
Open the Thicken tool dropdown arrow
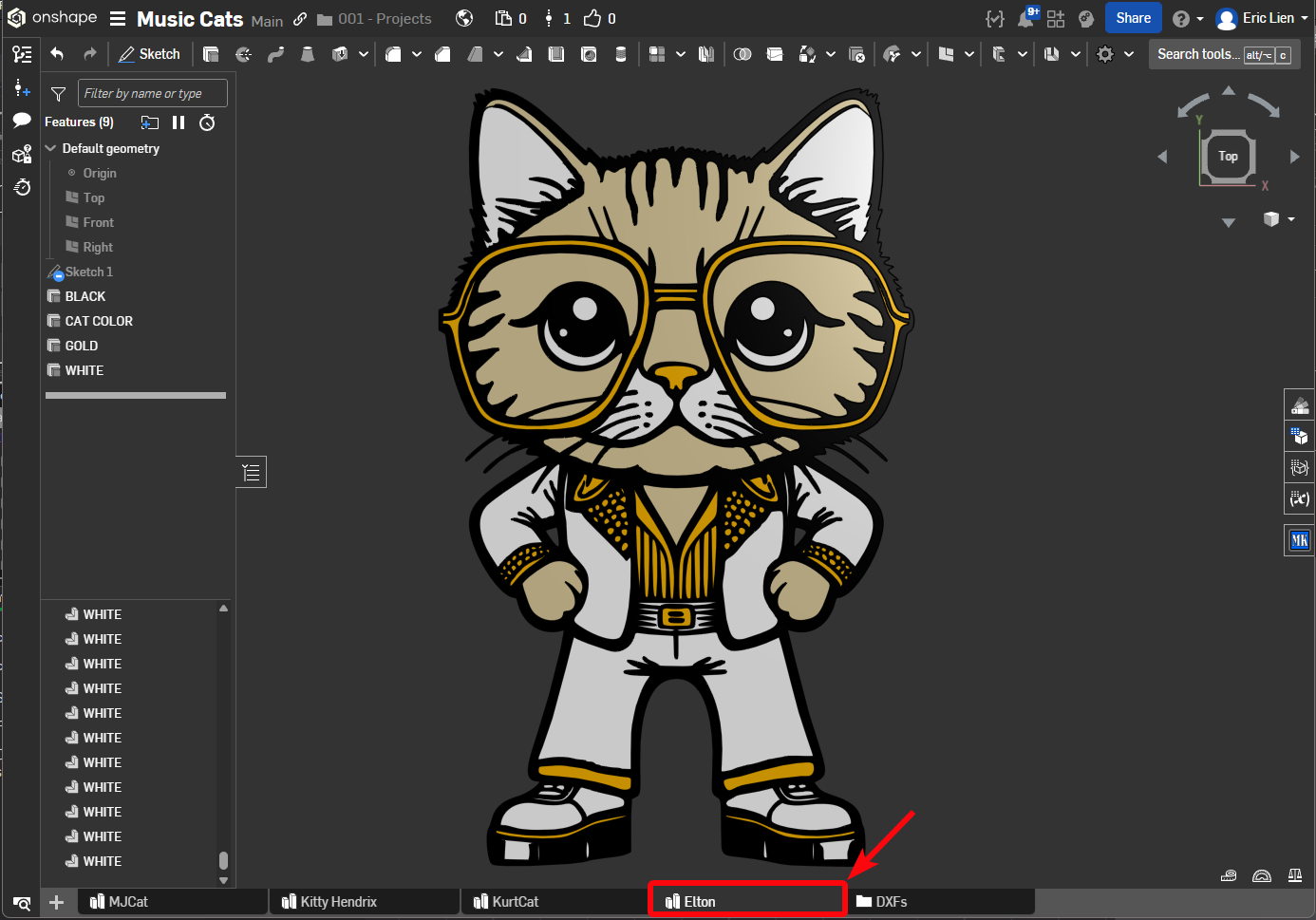pos(364,54)
